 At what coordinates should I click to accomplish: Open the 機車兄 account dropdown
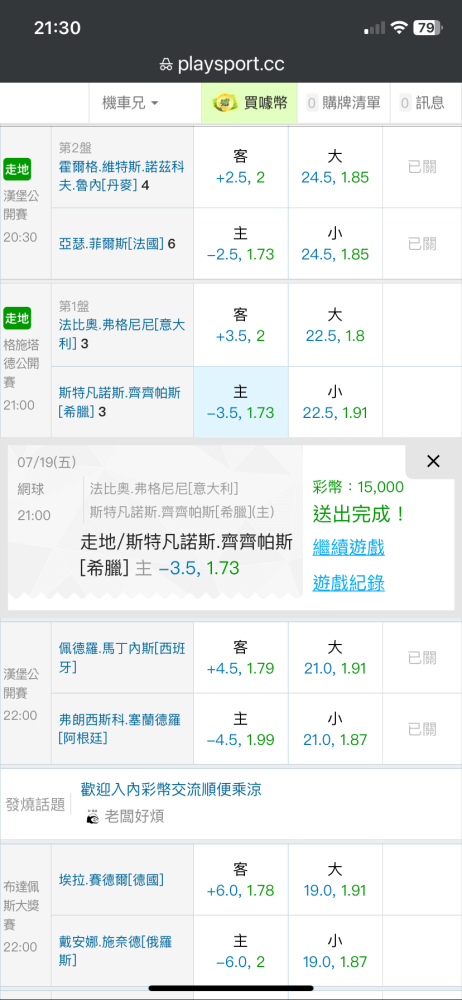(x=130, y=103)
